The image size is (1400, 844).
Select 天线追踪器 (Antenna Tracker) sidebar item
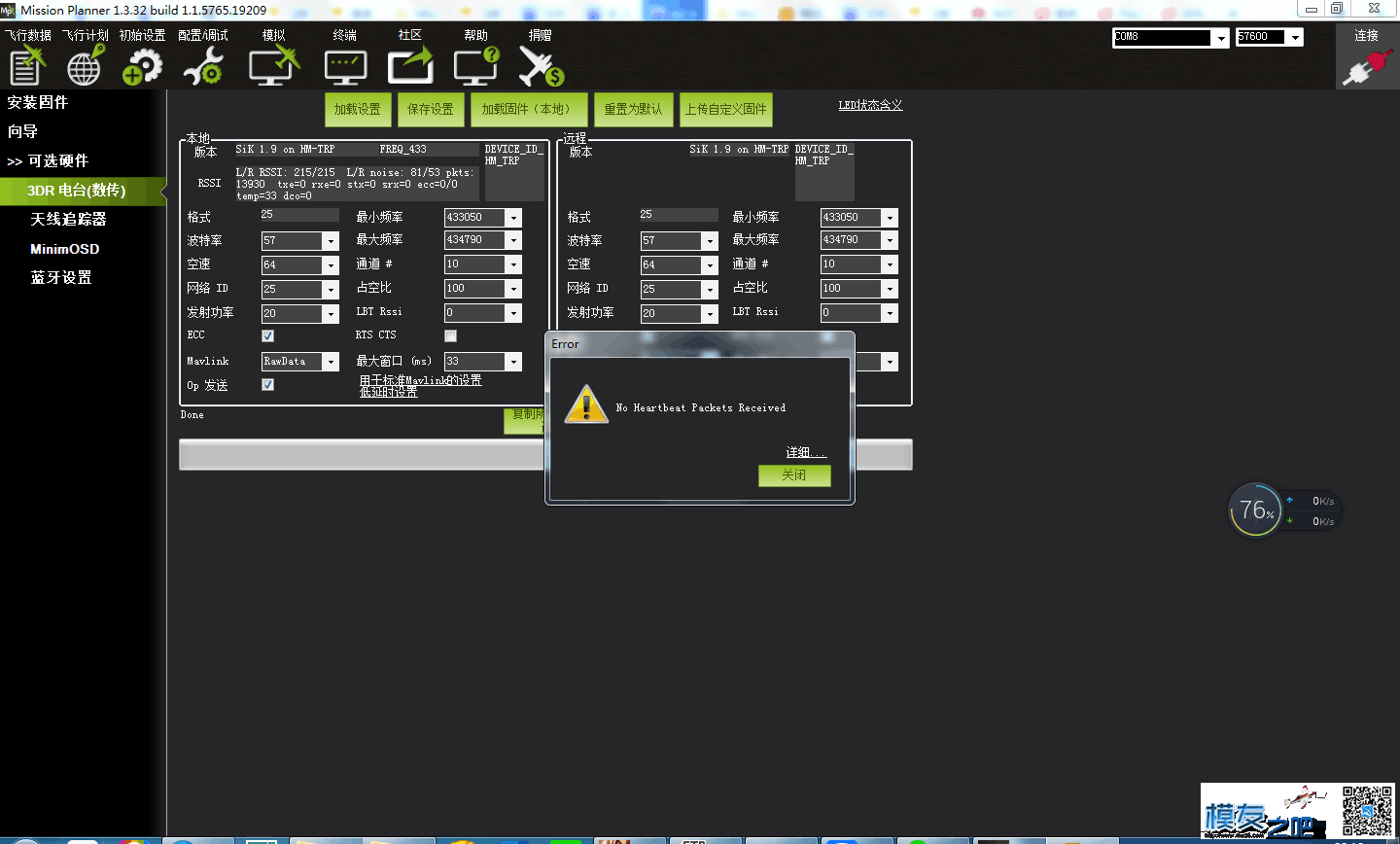click(x=68, y=220)
